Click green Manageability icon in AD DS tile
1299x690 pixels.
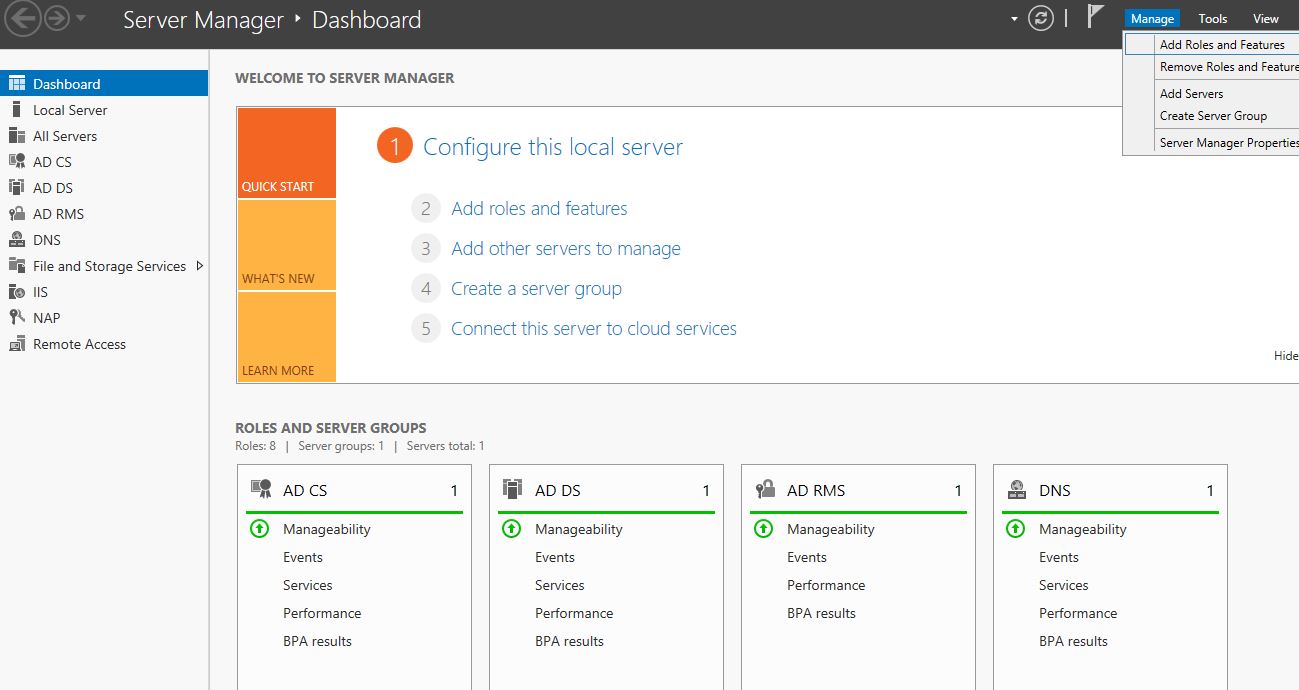click(x=511, y=528)
